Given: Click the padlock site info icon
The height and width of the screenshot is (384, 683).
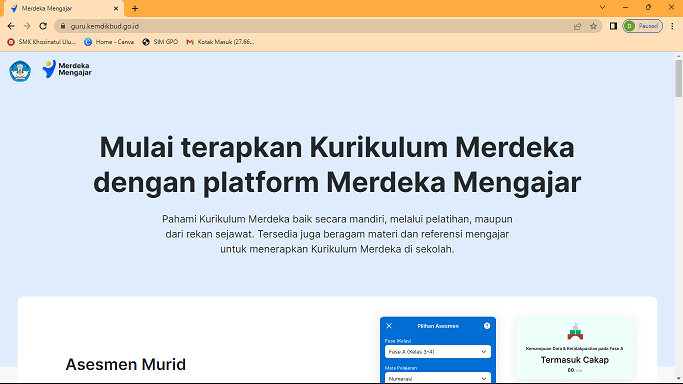Looking at the screenshot, I should point(63,26).
